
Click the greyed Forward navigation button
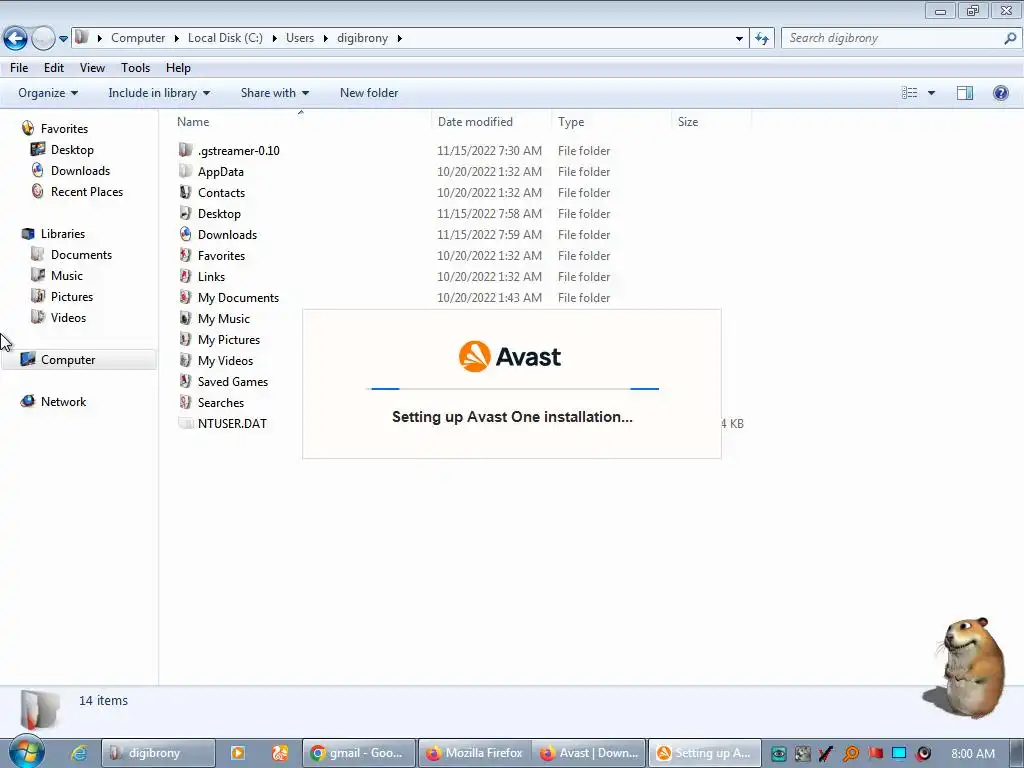point(43,38)
